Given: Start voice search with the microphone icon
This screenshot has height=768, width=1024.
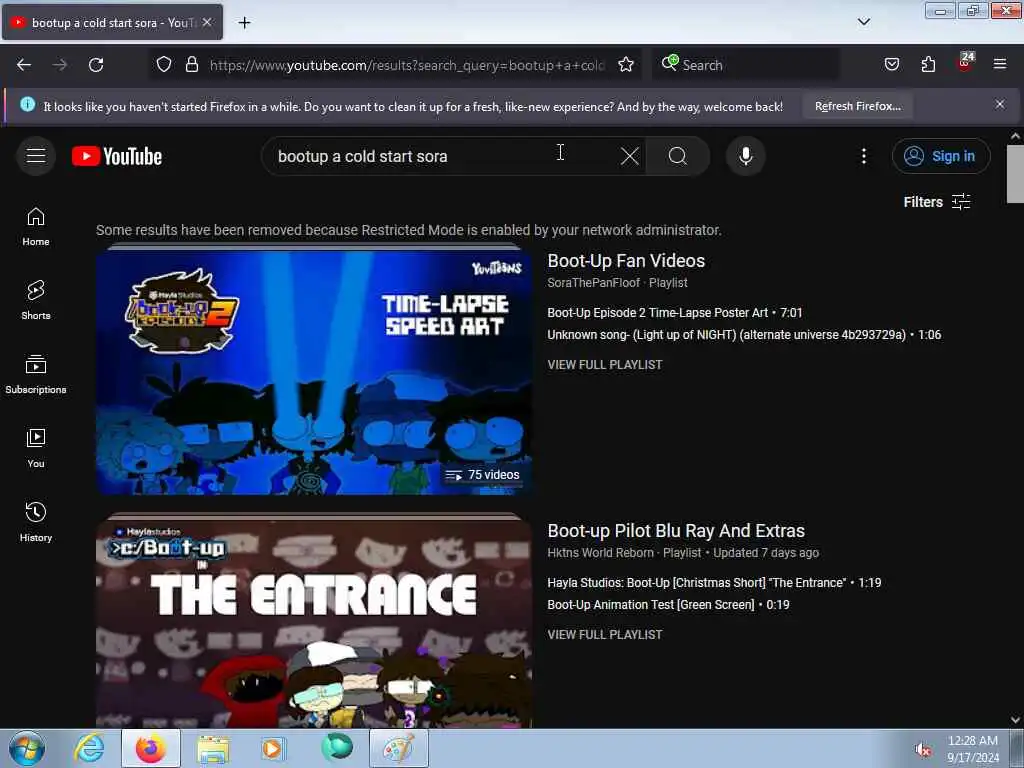Looking at the screenshot, I should point(745,156).
